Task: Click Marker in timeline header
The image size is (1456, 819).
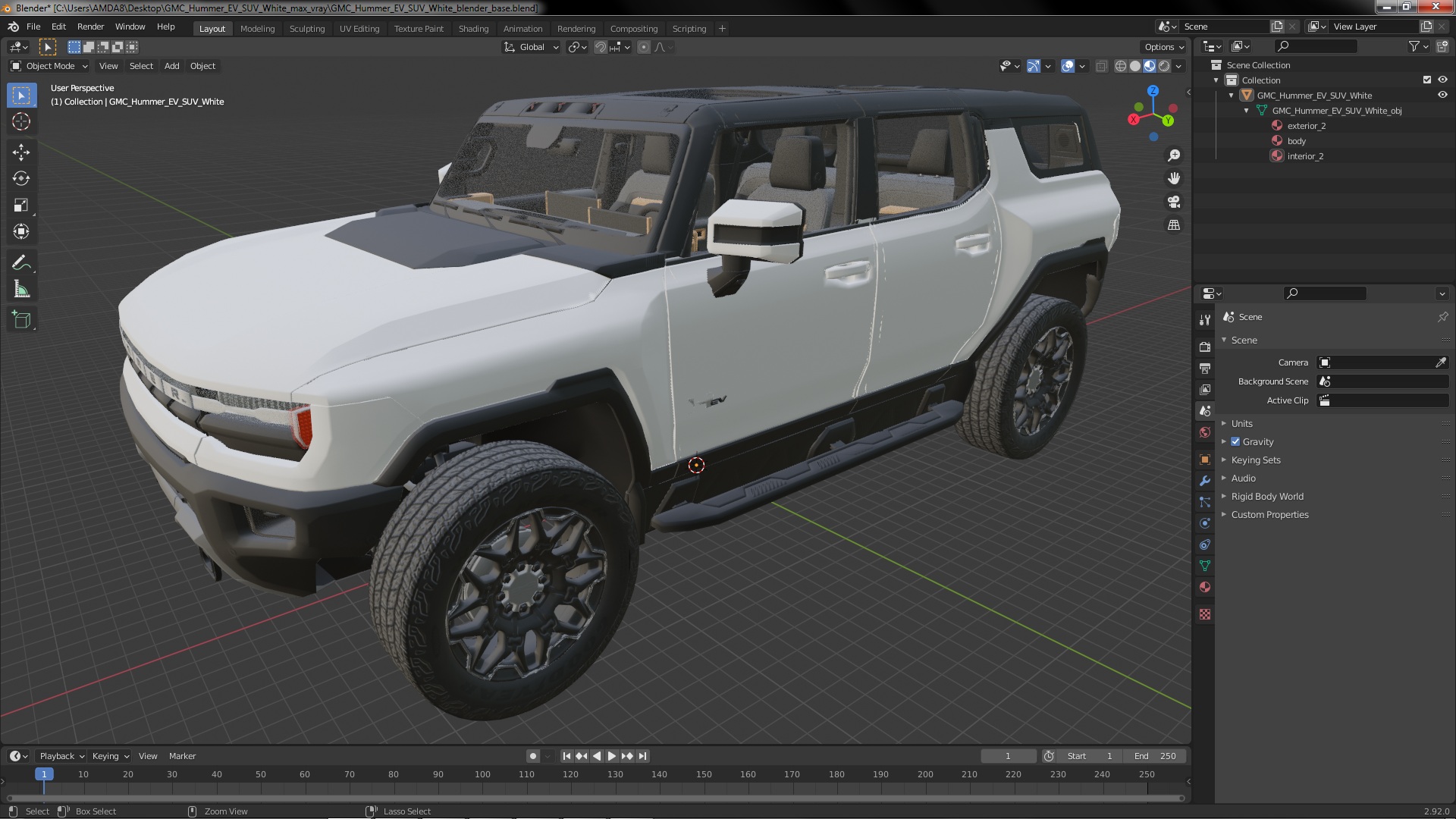Action: pyautogui.click(x=182, y=756)
